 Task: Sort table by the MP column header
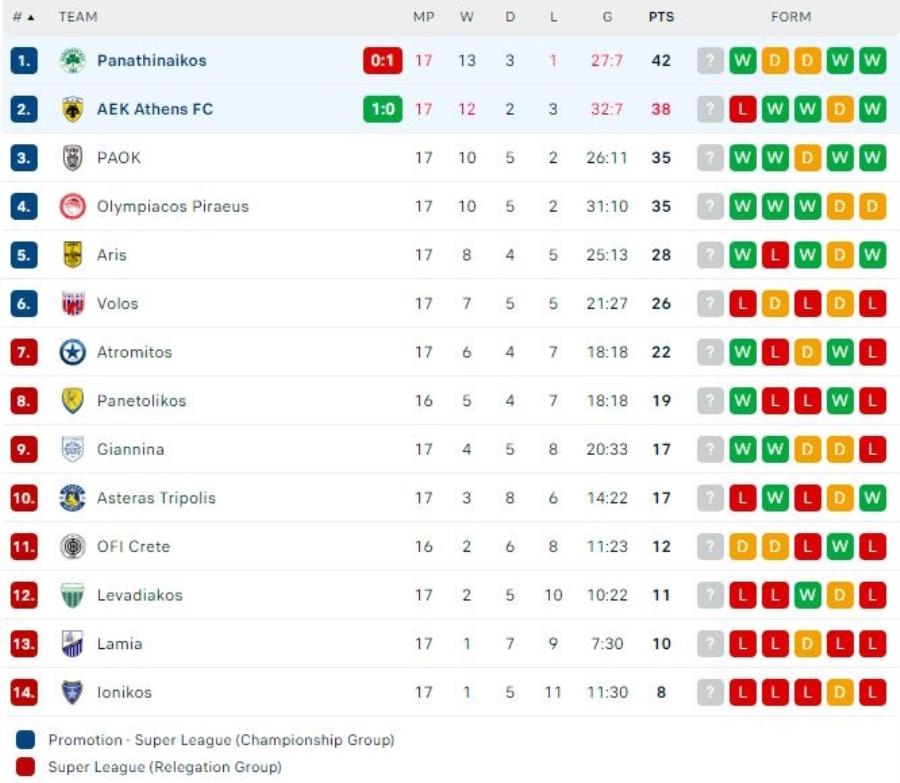point(424,17)
